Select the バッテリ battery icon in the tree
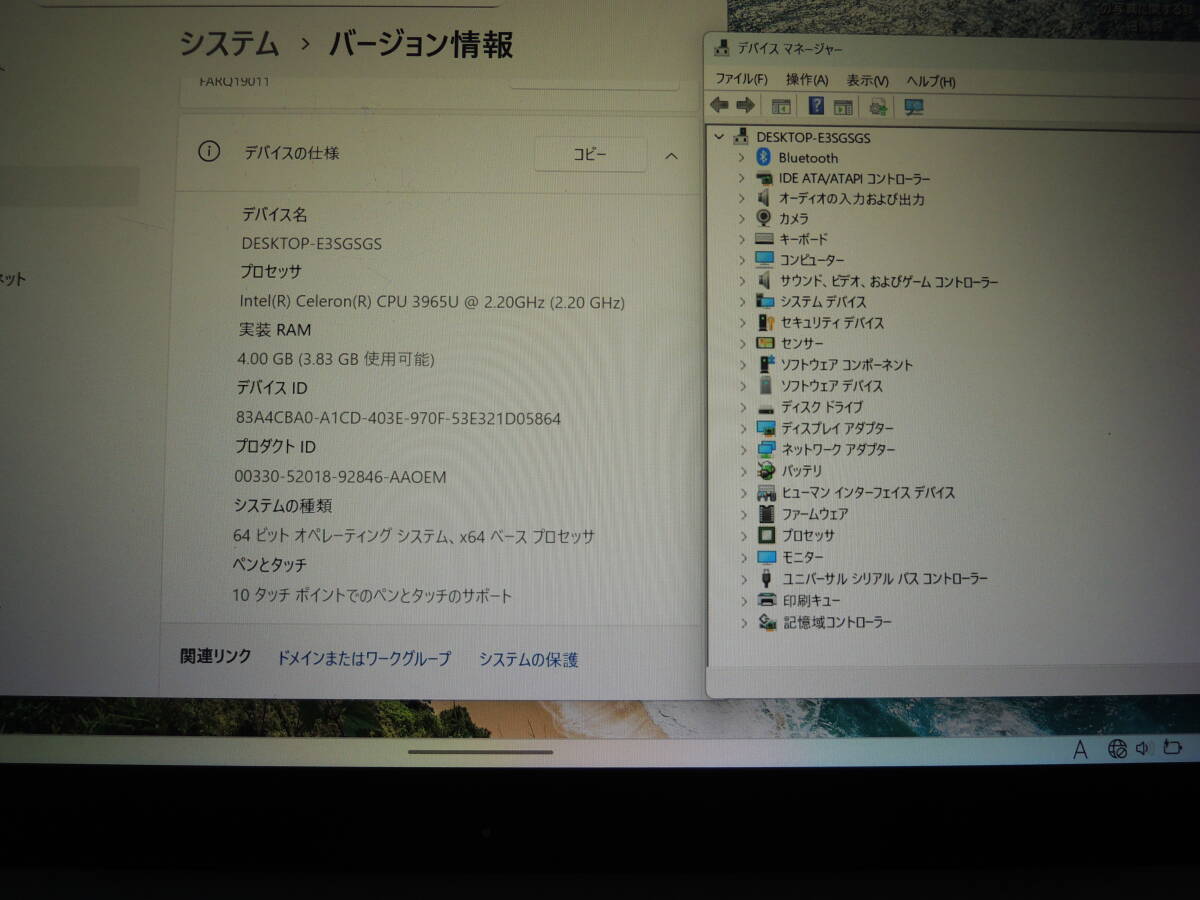The height and width of the screenshot is (900, 1200). [767, 470]
